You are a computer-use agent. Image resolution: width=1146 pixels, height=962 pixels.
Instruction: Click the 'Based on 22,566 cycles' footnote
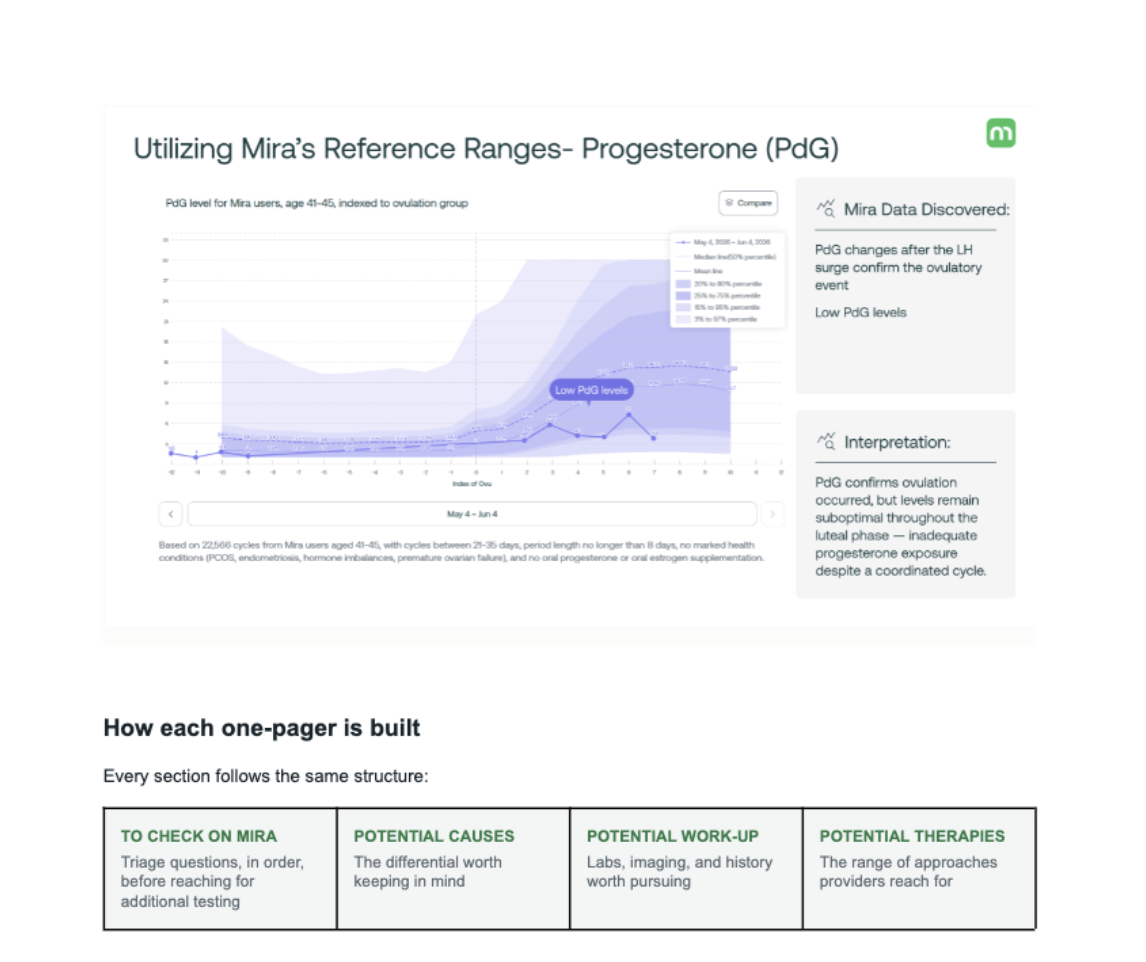(461, 551)
